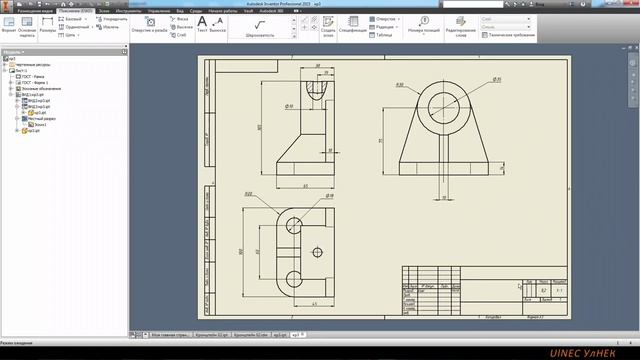Open the Базовый dimension dropdown arrow
This screenshot has width=640, height=360.
[86, 19]
